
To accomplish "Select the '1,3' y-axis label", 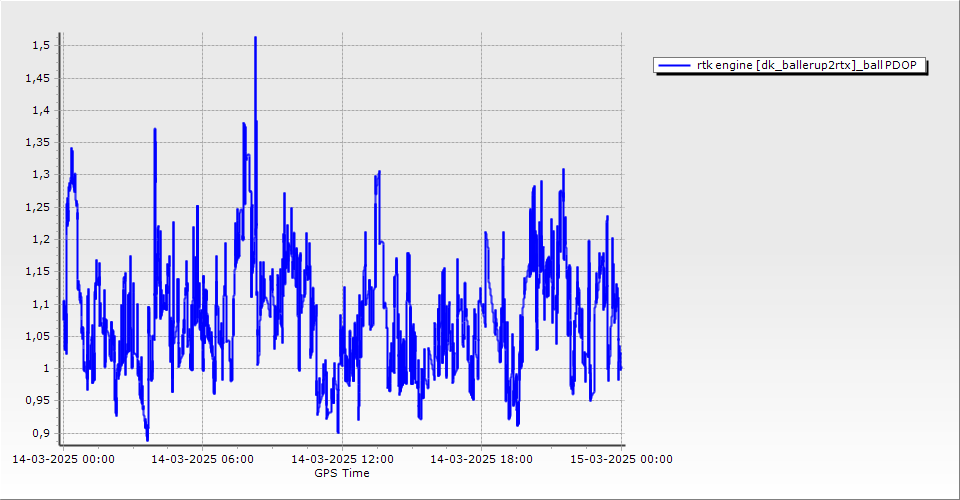I will click(42, 174).
